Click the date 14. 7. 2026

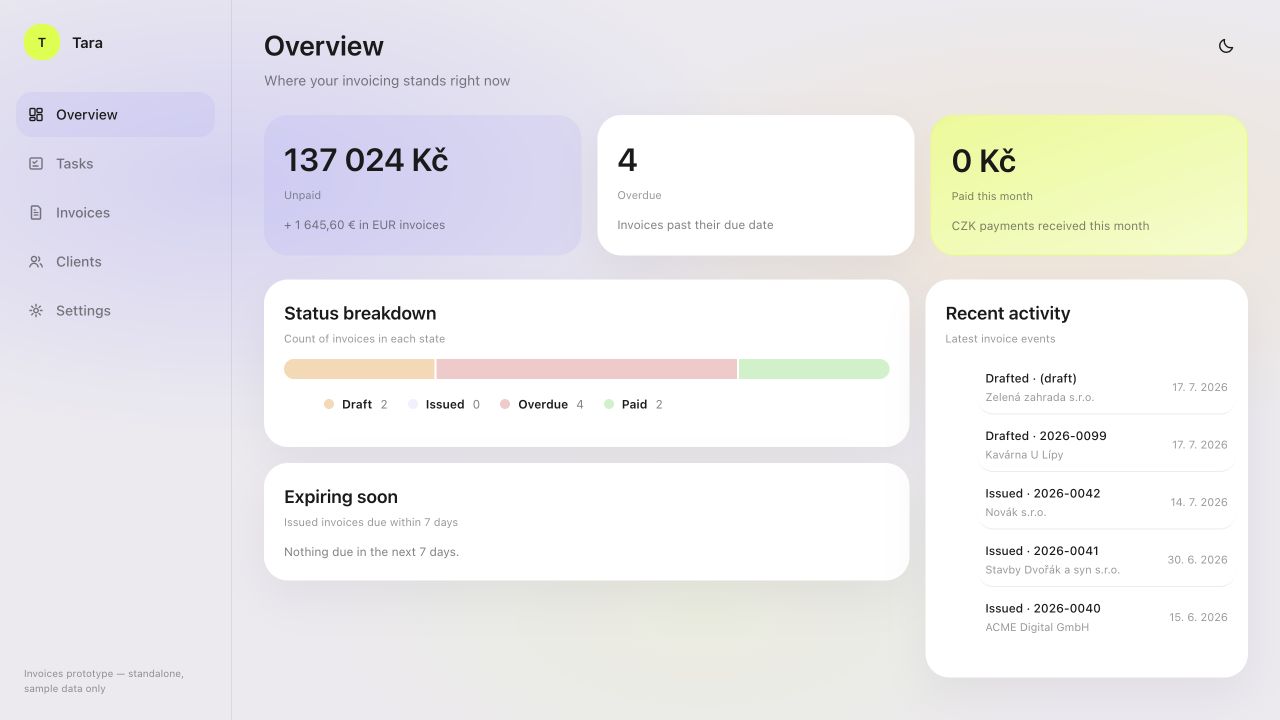pyautogui.click(x=1199, y=502)
